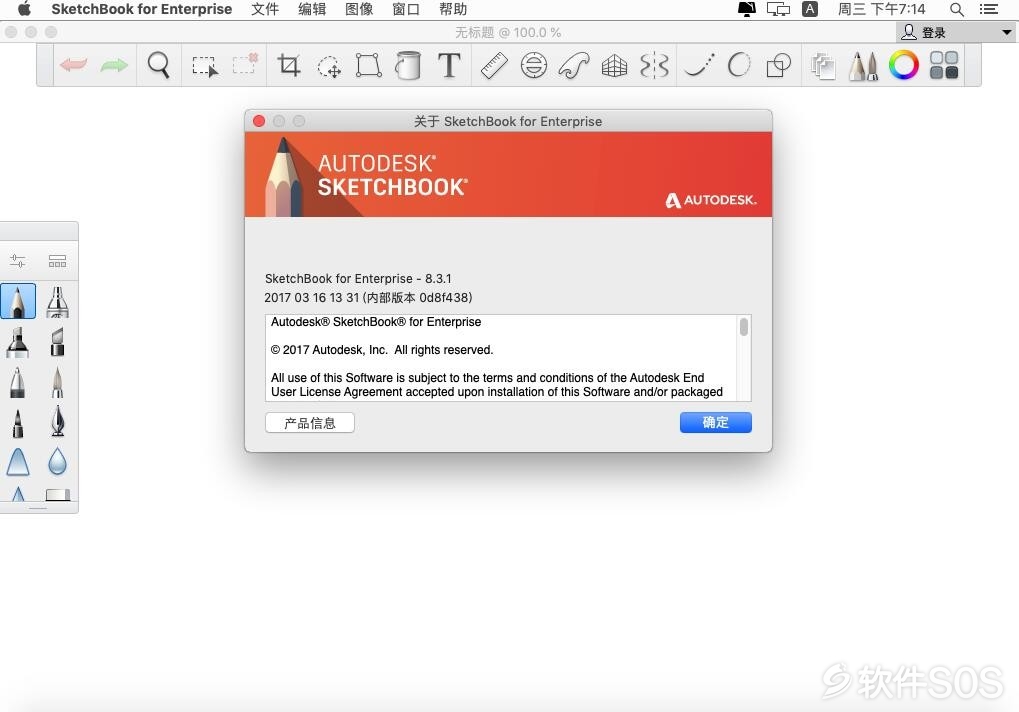The height and width of the screenshot is (712, 1019).
Task: Select the Pencil brush in palette
Action: [x=18, y=301]
